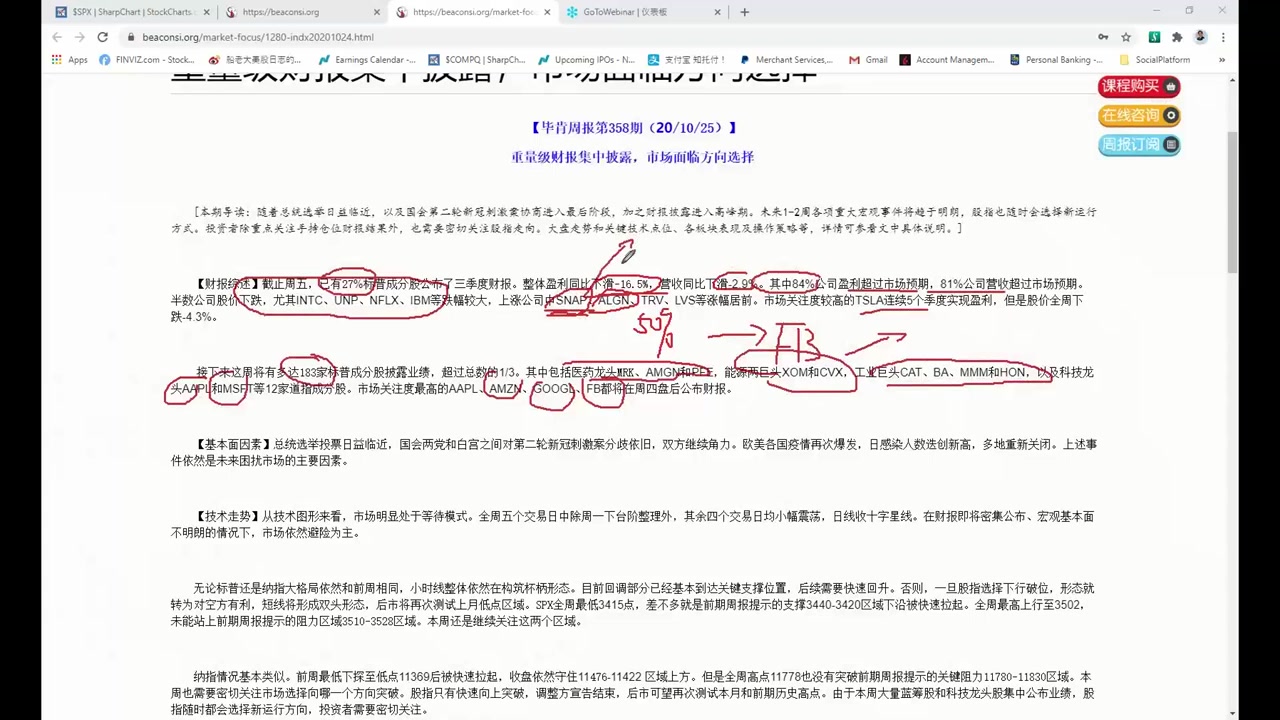Bookmark this page with the star

click(x=1126, y=37)
